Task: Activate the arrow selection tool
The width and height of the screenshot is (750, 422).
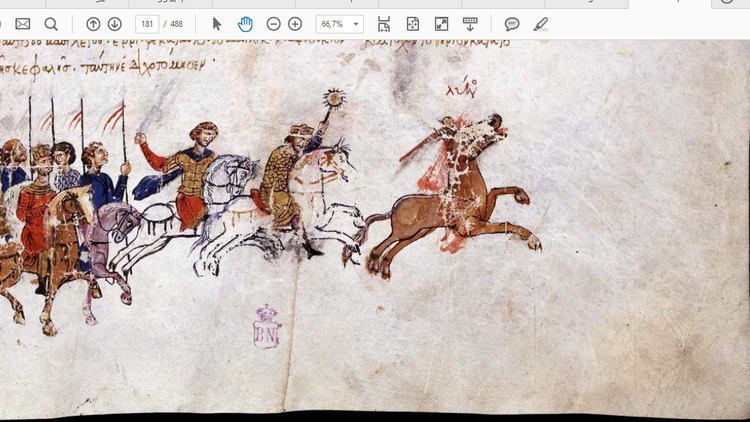Action: tap(217, 24)
